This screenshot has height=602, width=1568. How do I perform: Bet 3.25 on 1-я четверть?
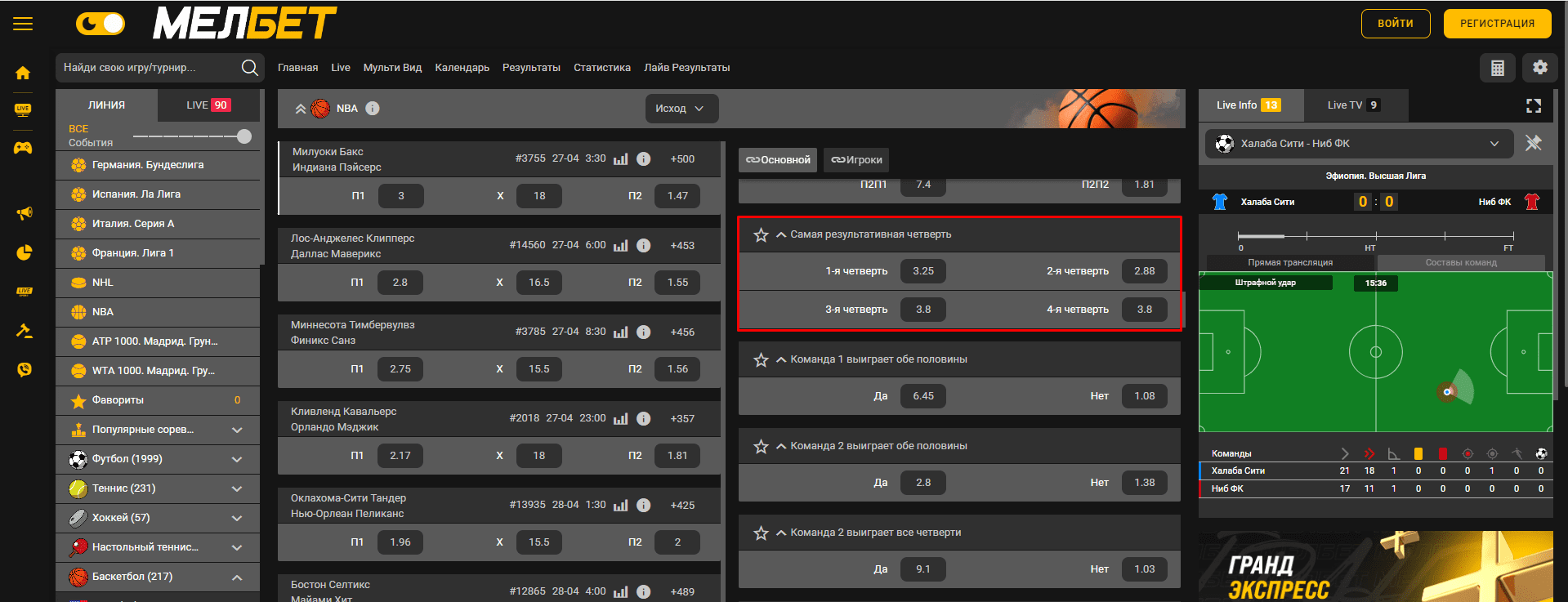pos(923,271)
